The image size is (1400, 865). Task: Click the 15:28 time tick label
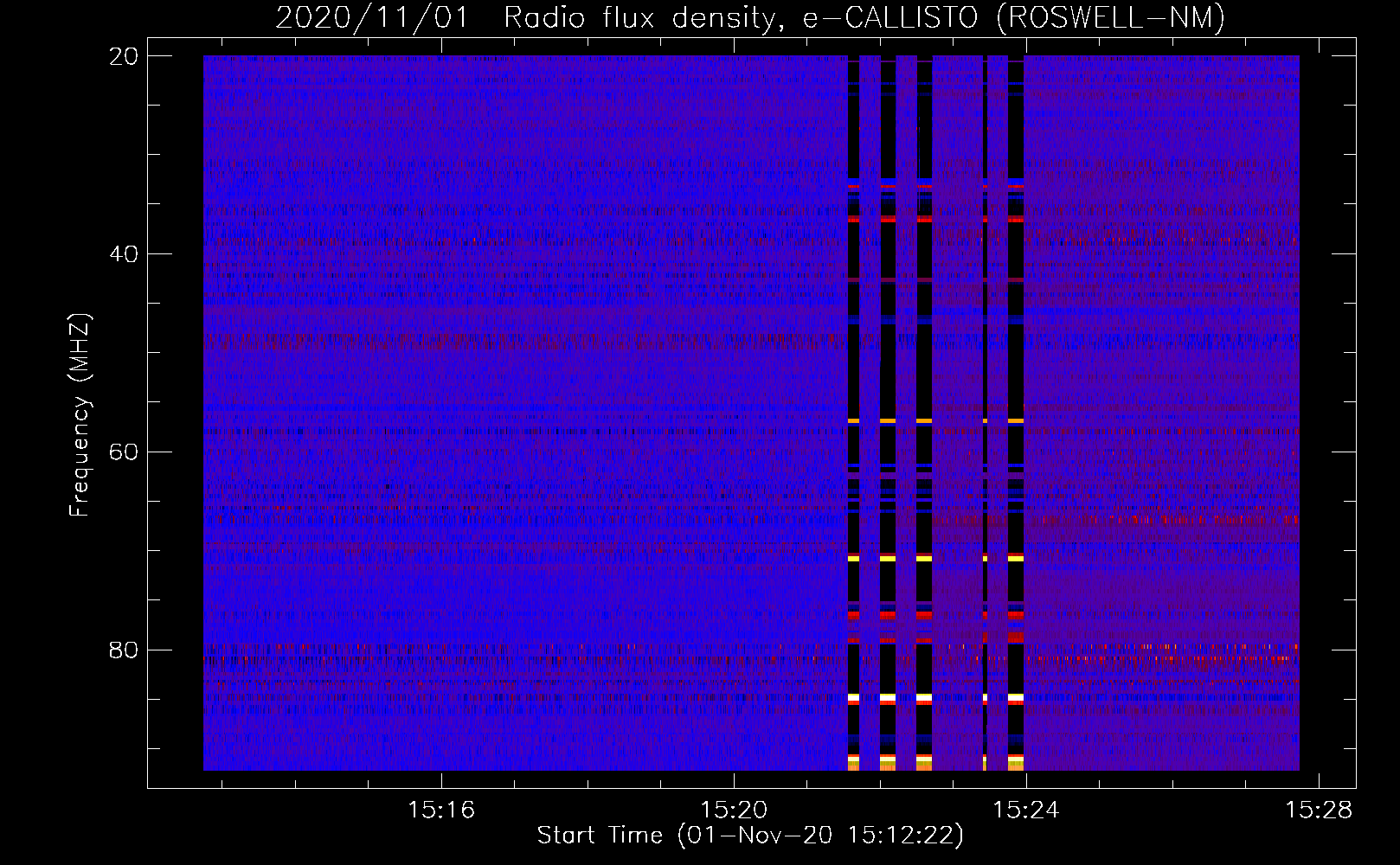pos(1319,810)
